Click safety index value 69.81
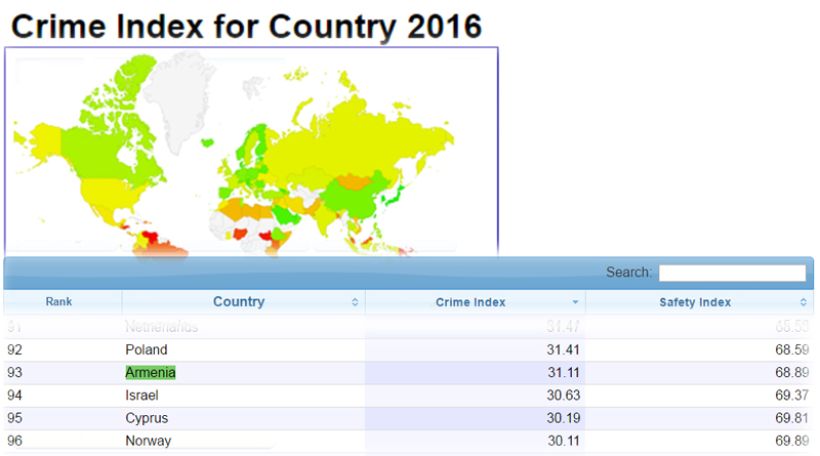 (x=792, y=418)
